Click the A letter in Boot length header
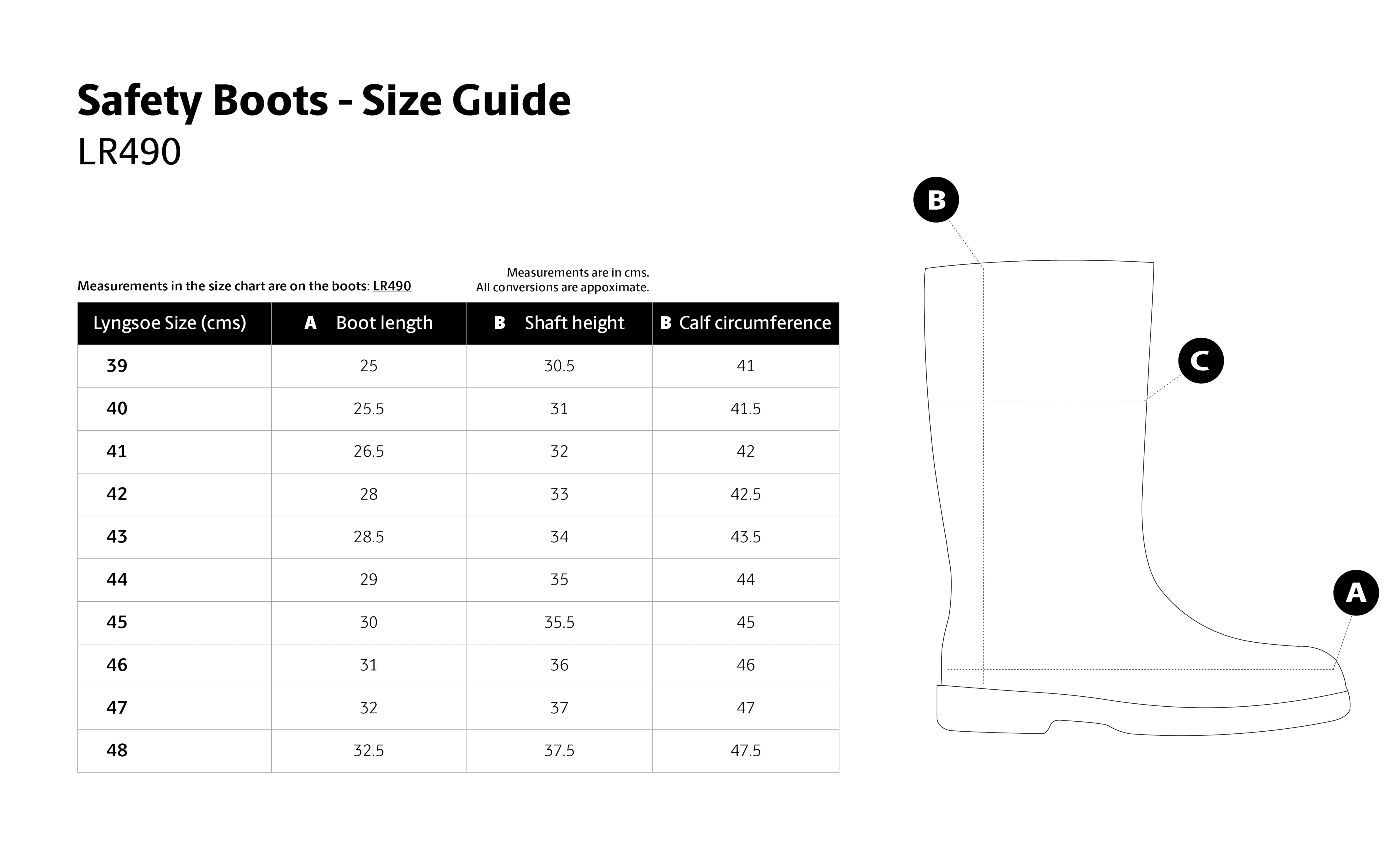This screenshot has height=868, width=1389. 310,323
